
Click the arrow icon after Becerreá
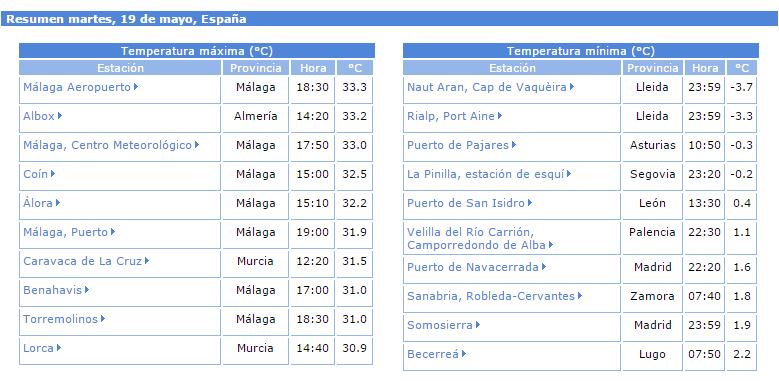pos(464,354)
